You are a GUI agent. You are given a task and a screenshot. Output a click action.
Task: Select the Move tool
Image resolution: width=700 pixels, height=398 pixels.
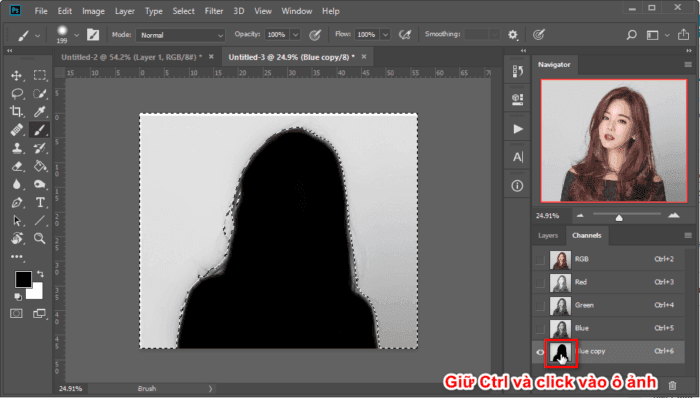coord(17,75)
